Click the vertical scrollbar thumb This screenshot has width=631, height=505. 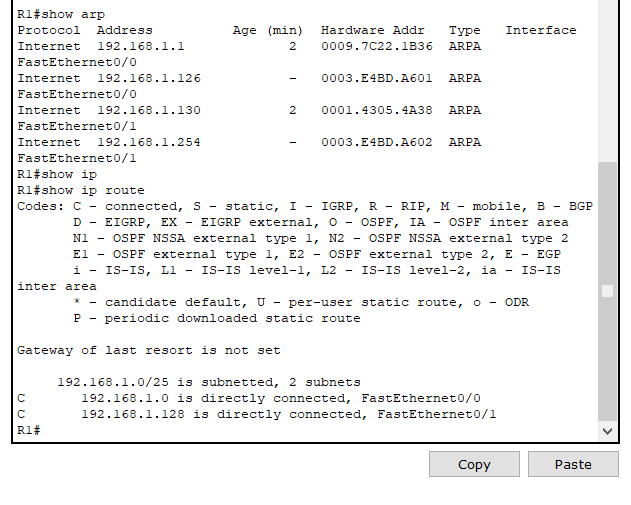coord(607,291)
